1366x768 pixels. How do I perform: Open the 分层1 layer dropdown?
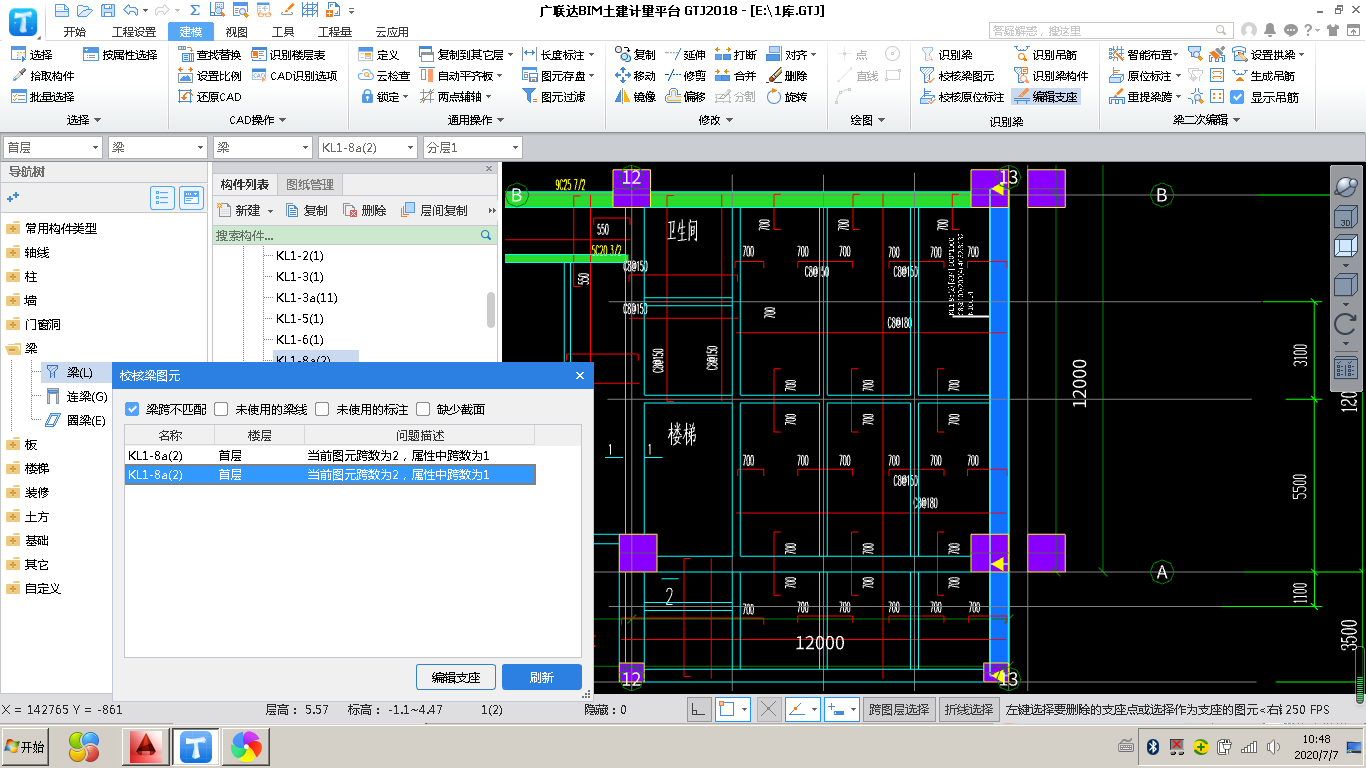click(x=472, y=147)
